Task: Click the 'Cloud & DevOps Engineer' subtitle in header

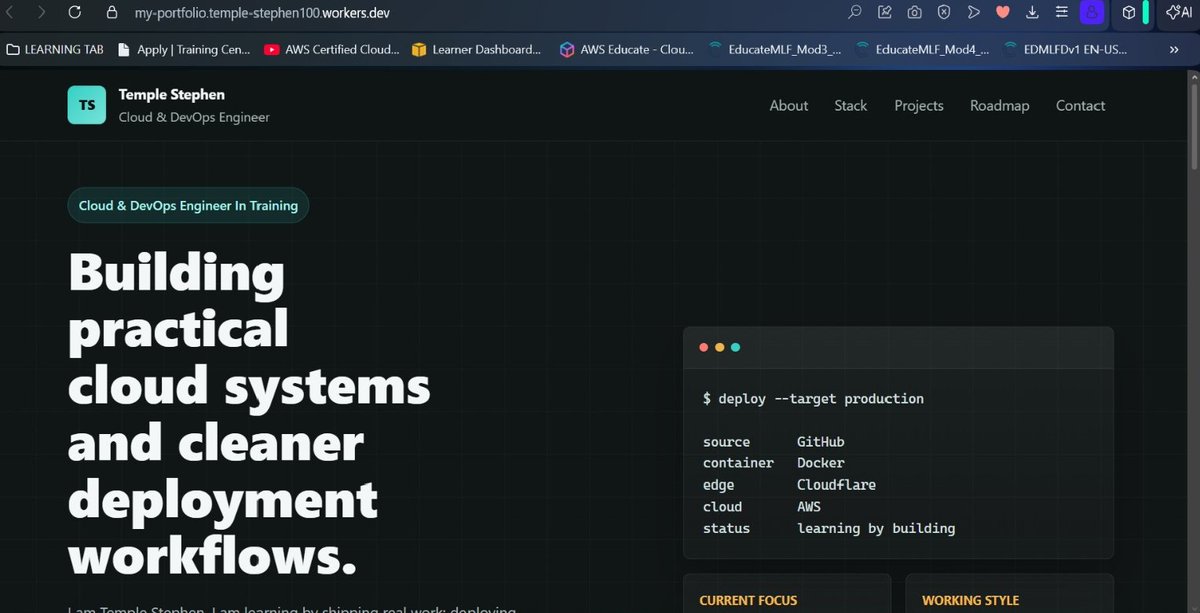Action: tap(194, 117)
